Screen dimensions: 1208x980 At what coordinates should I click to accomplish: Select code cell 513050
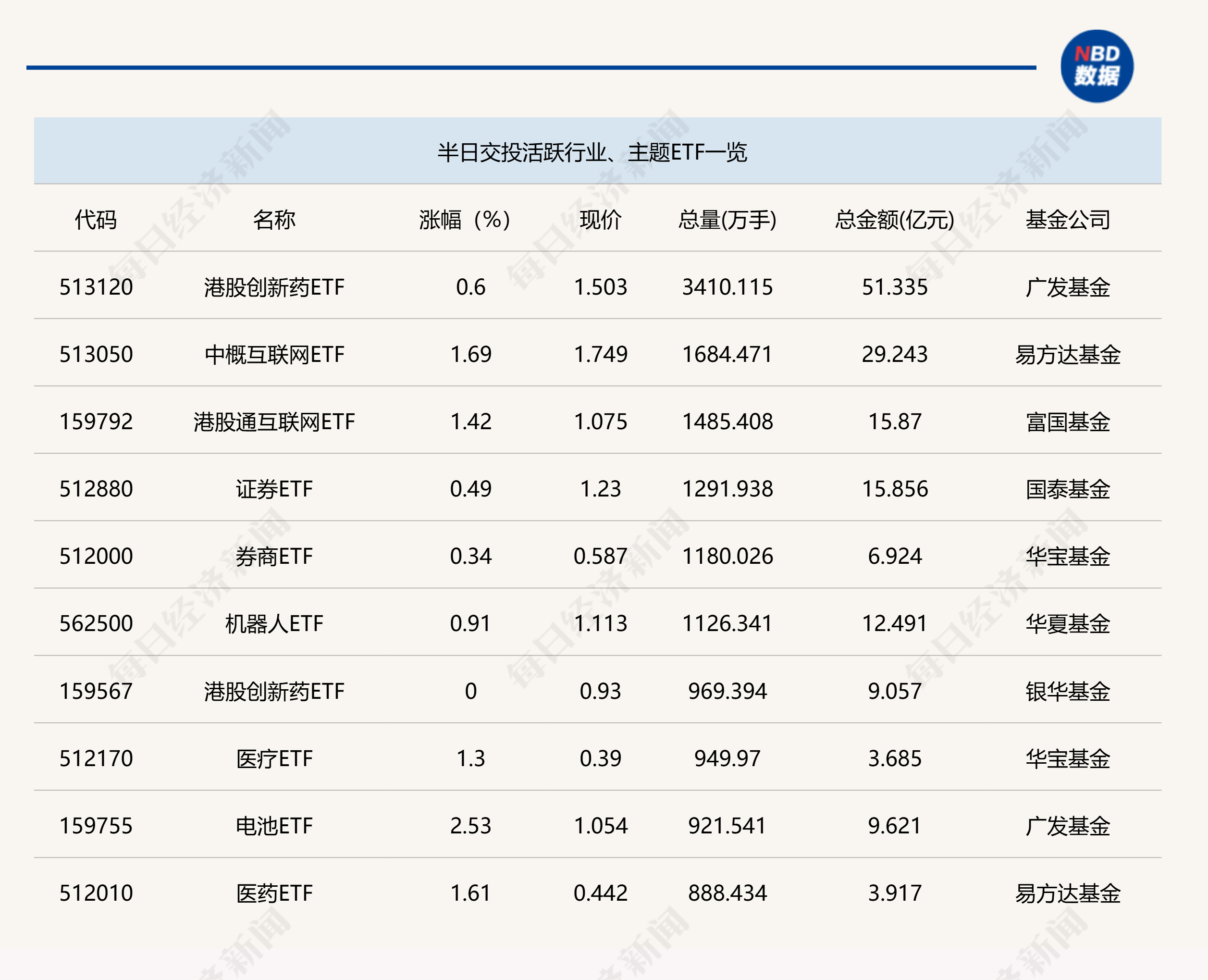click(97, 354)
